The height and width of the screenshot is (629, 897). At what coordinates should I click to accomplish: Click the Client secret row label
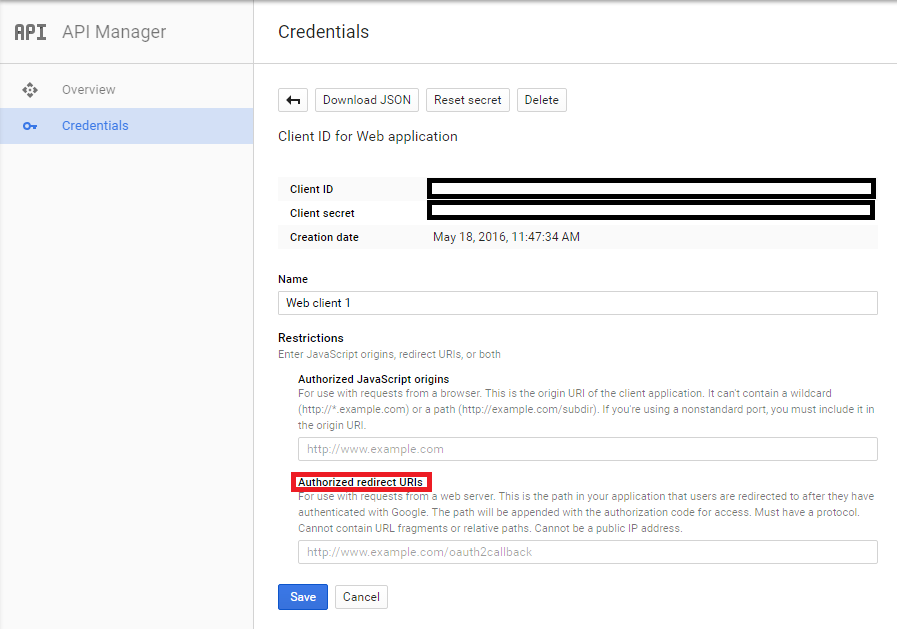click(322, 213)
